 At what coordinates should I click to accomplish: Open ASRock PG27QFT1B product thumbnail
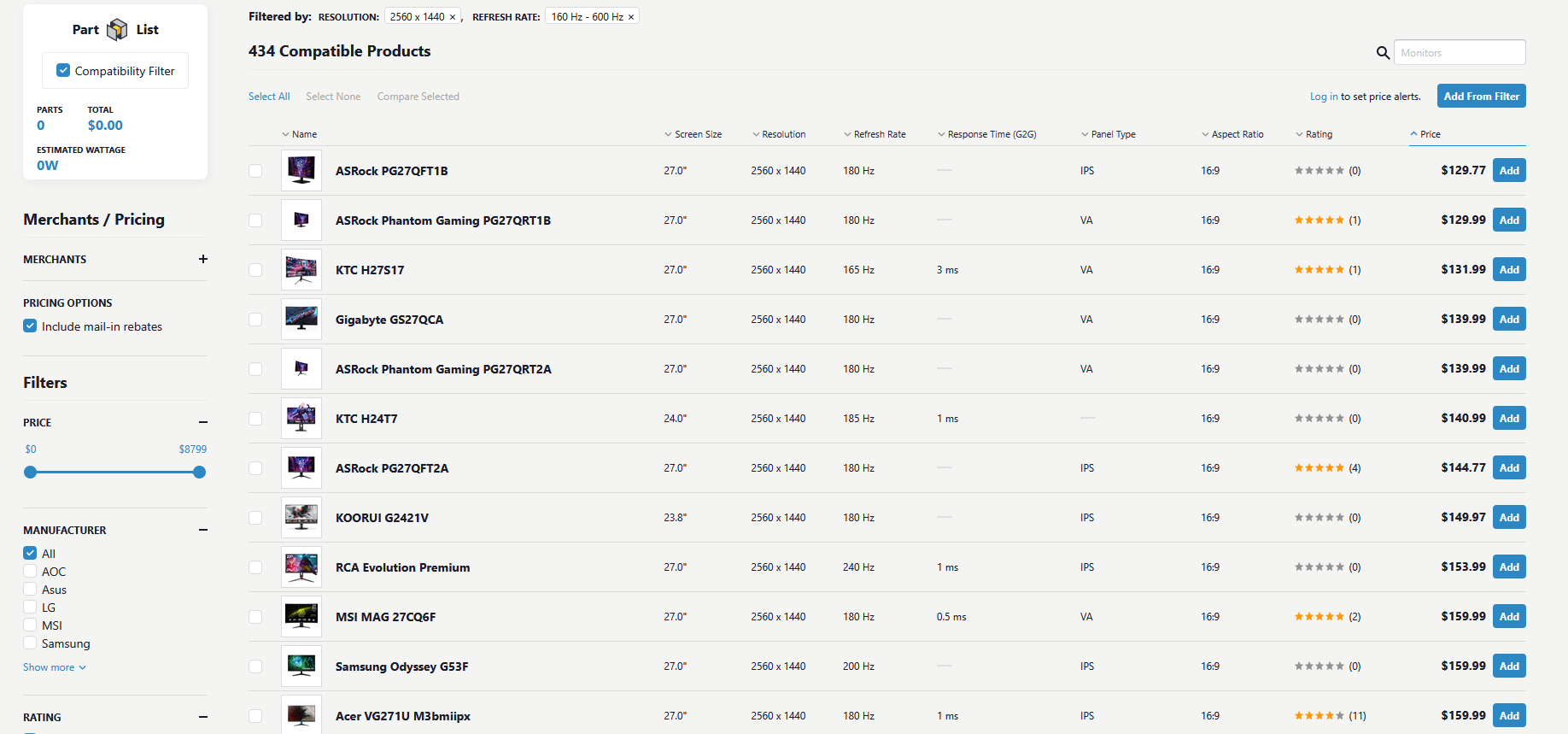click(301, 171)
